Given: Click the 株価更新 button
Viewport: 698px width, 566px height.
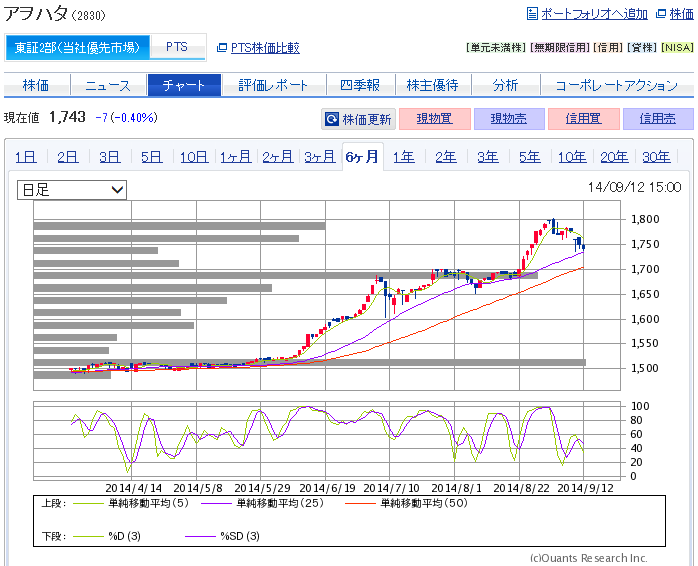Looking at the screenshot, I should click(358, 119).
